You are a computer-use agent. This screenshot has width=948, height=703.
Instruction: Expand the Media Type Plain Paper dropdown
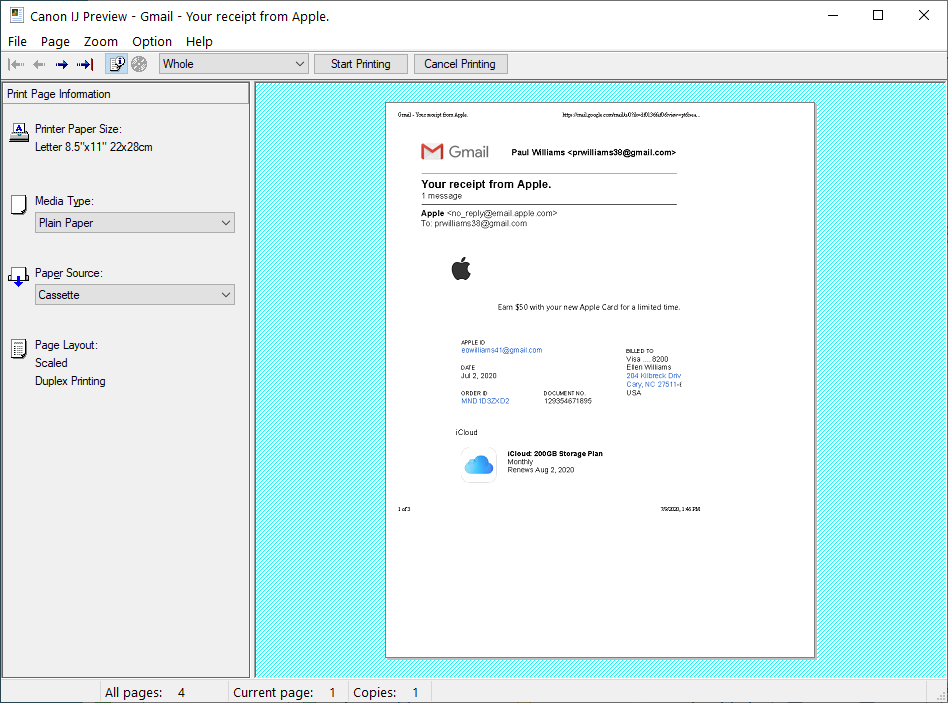pos(135,222)
